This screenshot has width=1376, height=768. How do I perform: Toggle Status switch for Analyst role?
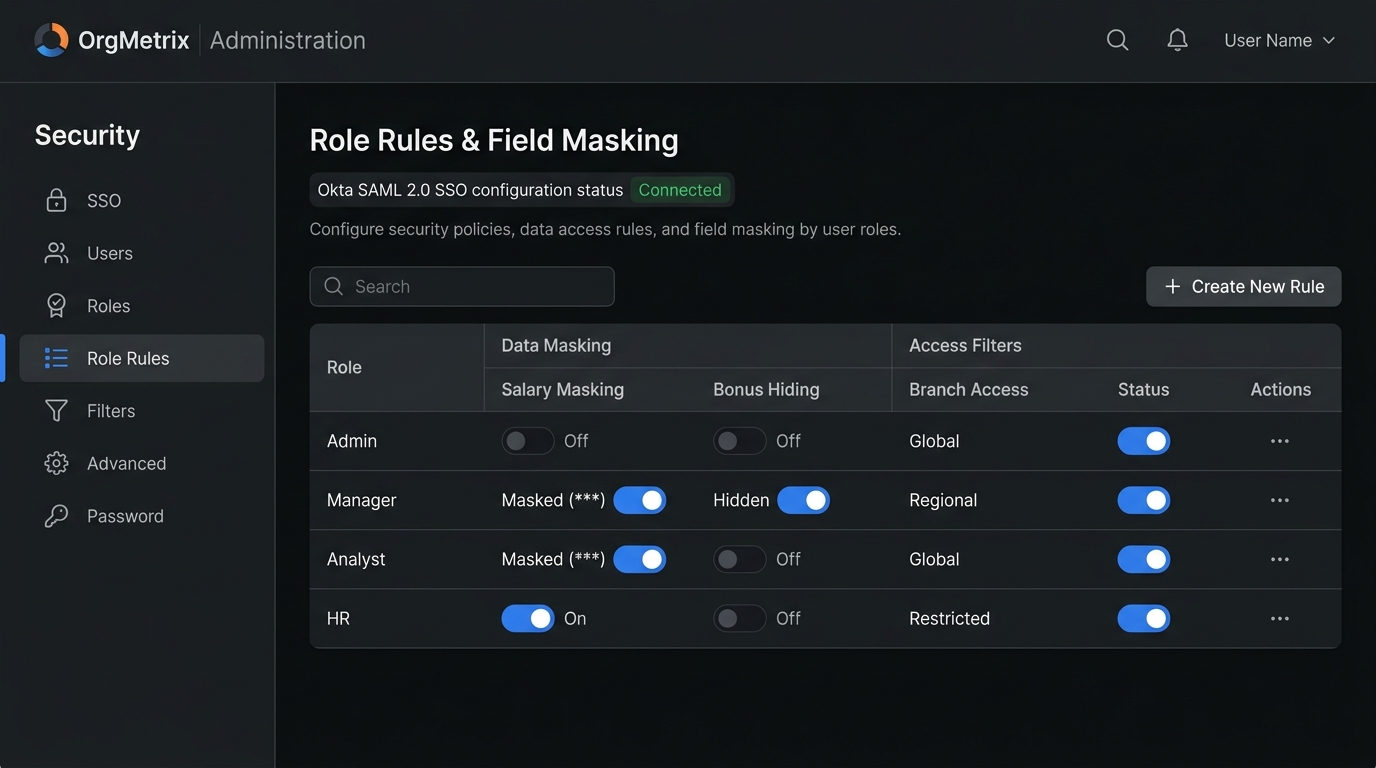coord(1144,559)
